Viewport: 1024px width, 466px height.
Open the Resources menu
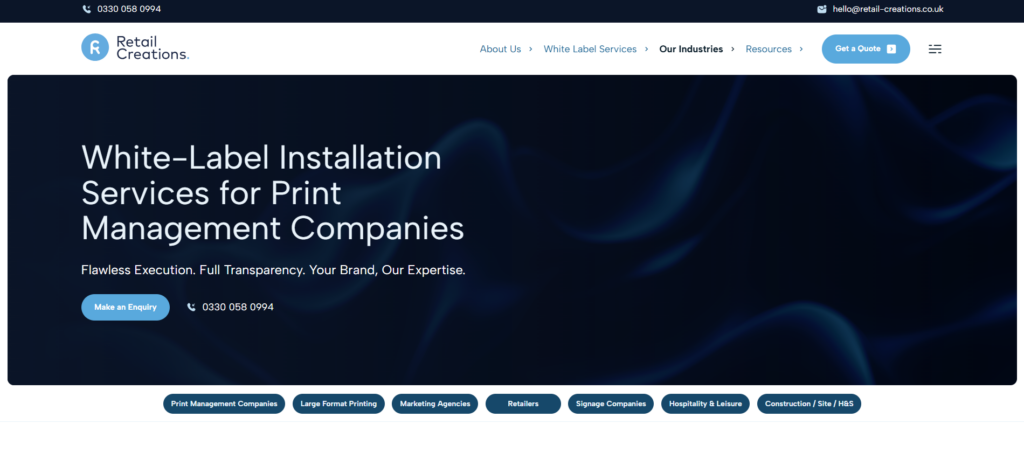tap(769, 49)
